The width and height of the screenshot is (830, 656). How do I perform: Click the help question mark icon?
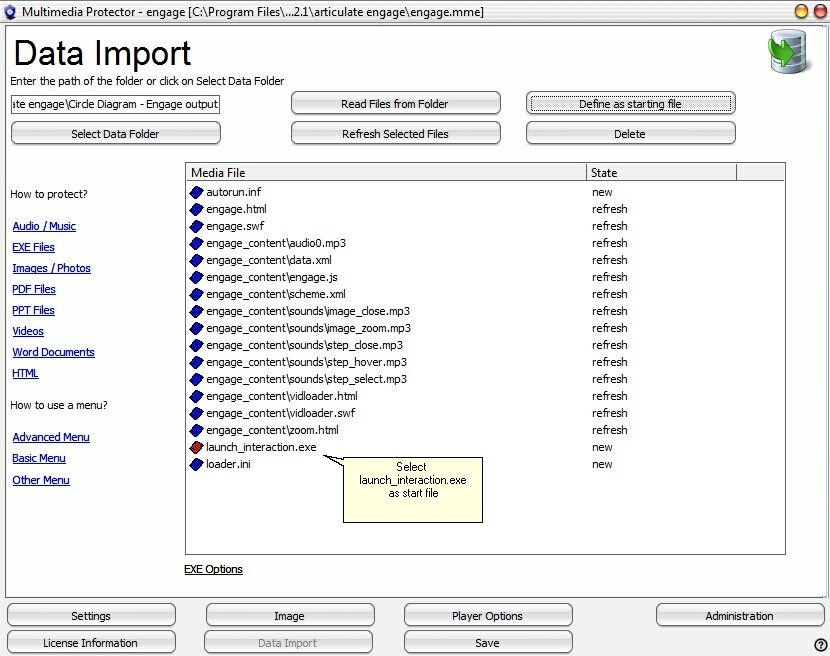[820, 645]
